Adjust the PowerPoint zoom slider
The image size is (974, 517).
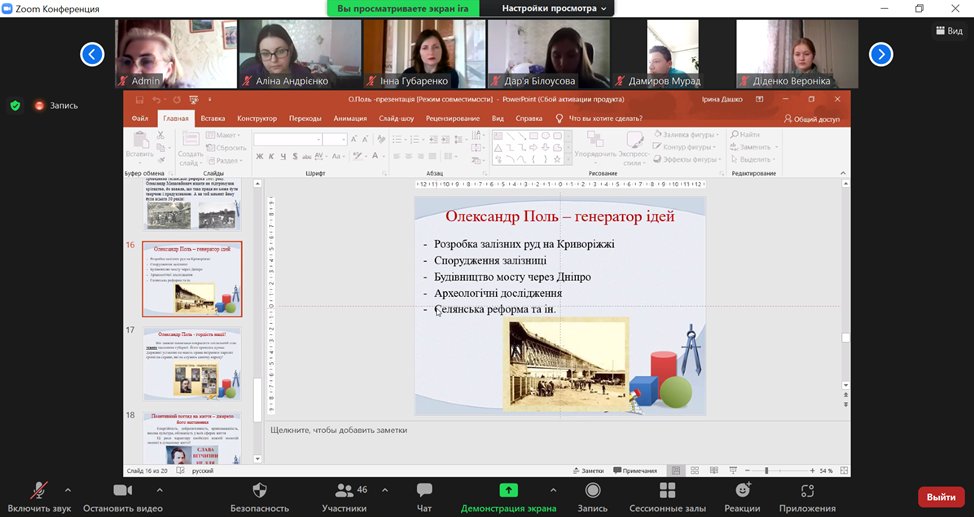click(x=766, y=470)
